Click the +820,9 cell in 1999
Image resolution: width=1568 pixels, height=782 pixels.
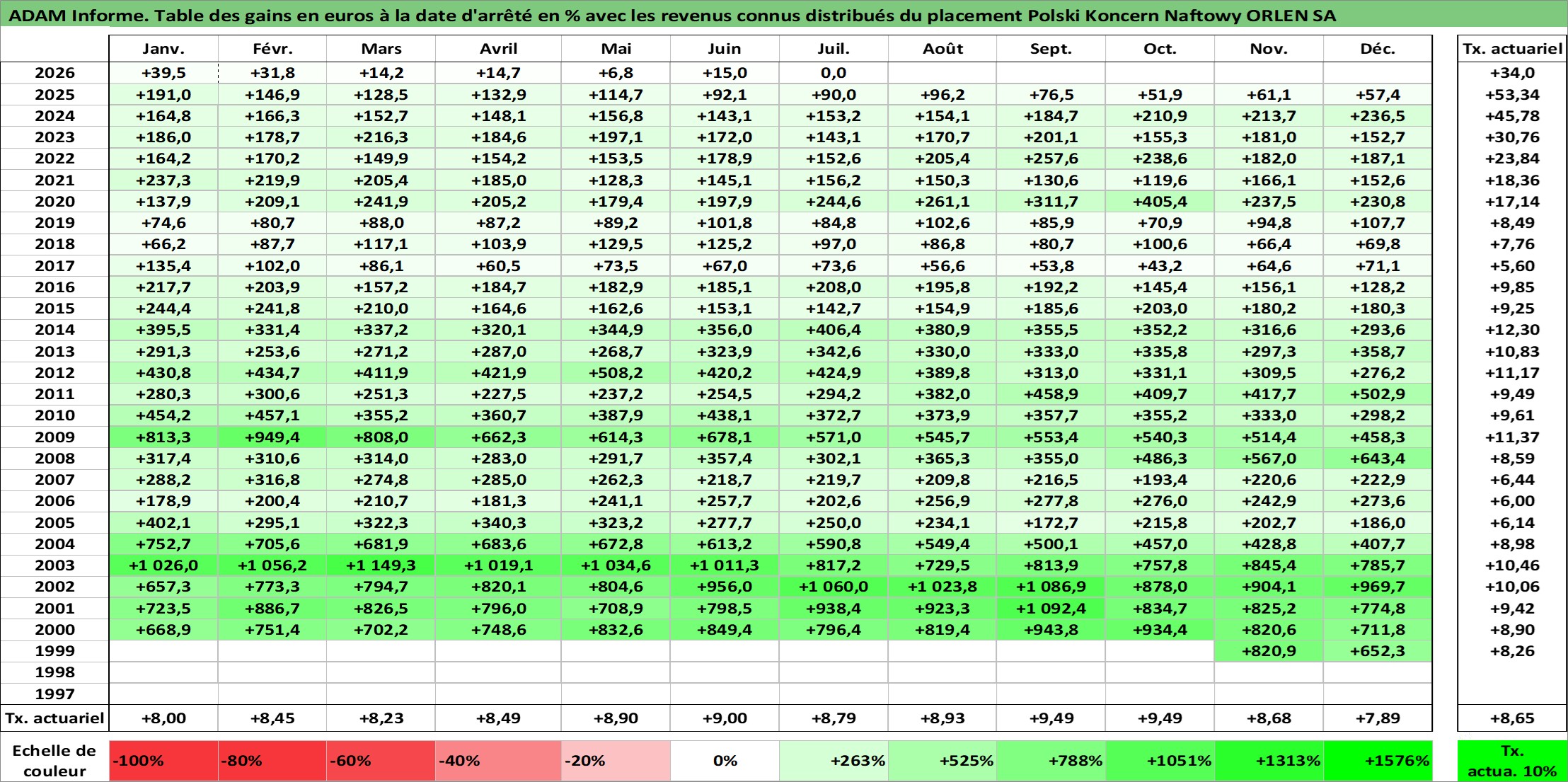(x=1269, y=650)
